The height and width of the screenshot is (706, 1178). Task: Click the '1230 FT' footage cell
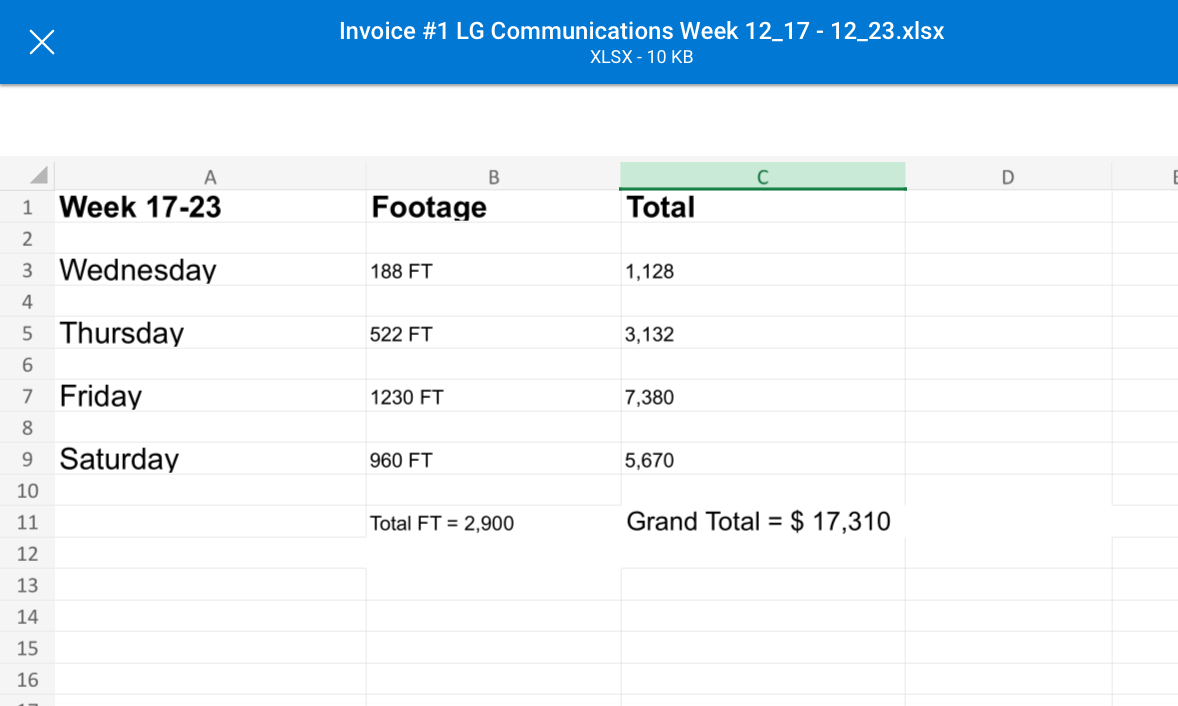point(494,396)
